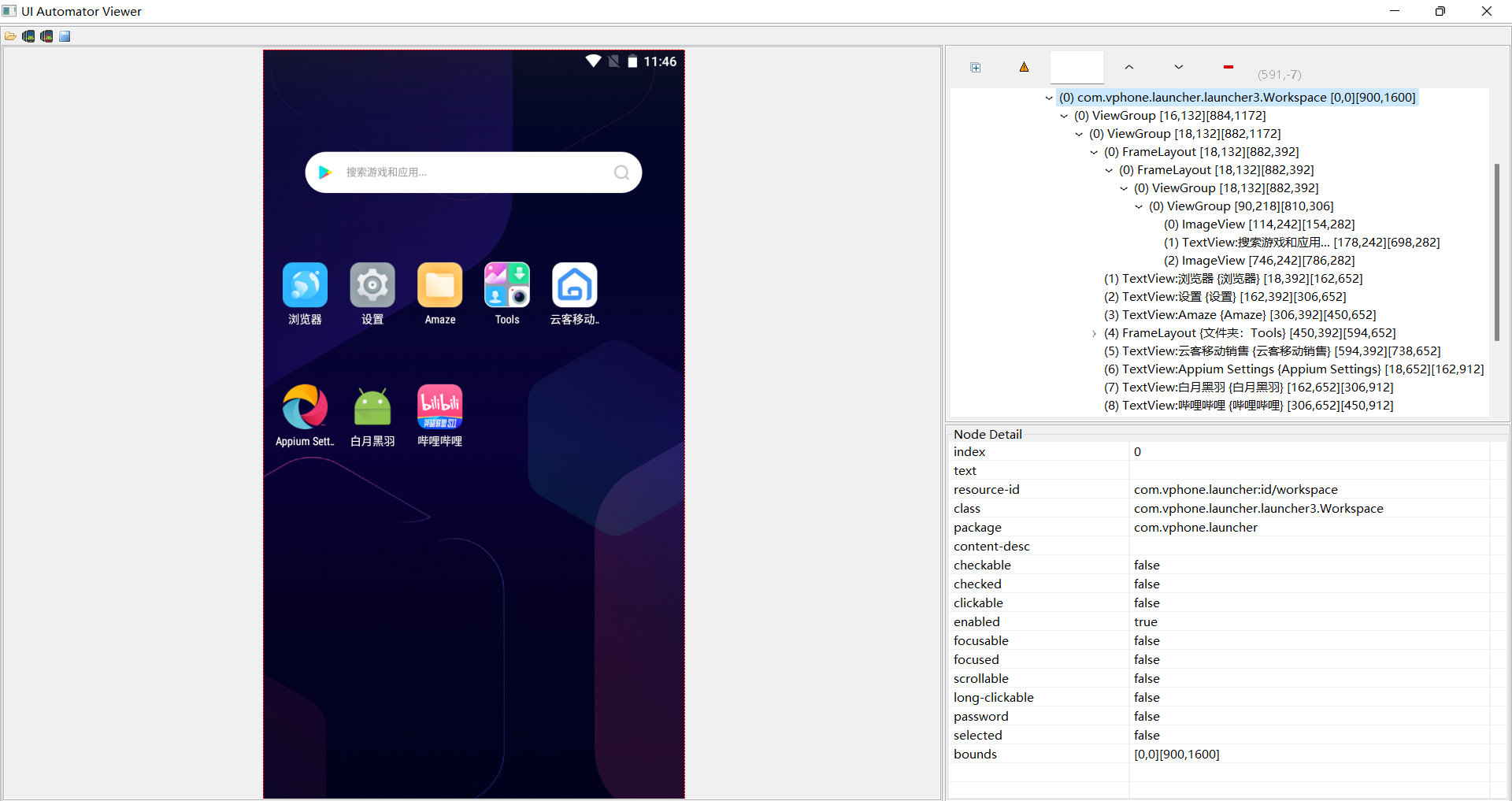The width and height of the screenshot is (1512, 801).
Task: Click the 搜索游戏和应用 search placeholder text
Action: click(x=386, y=172)
